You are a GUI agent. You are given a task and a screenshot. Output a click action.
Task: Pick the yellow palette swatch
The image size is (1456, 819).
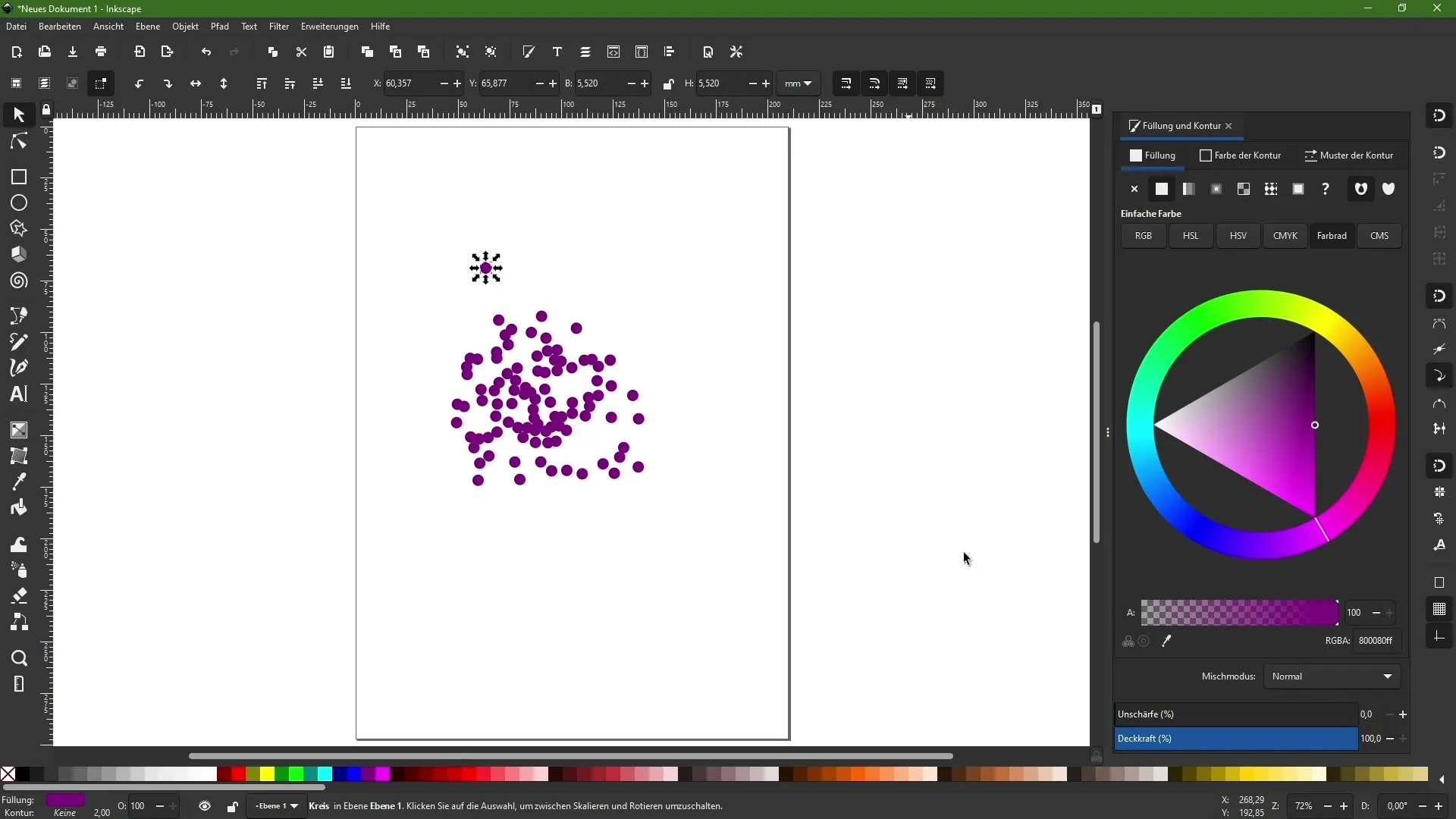pos(267,774)
